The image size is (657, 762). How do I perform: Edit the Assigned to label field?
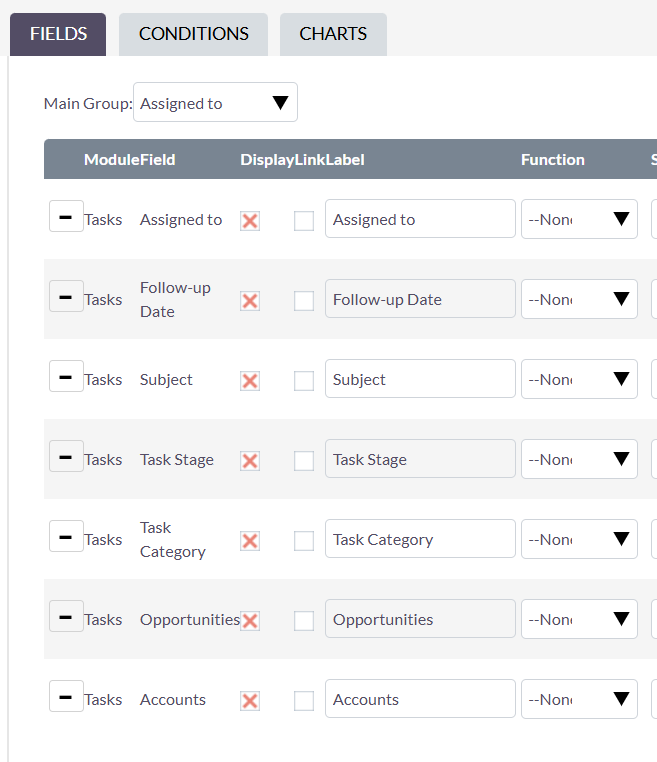[420, 219]
